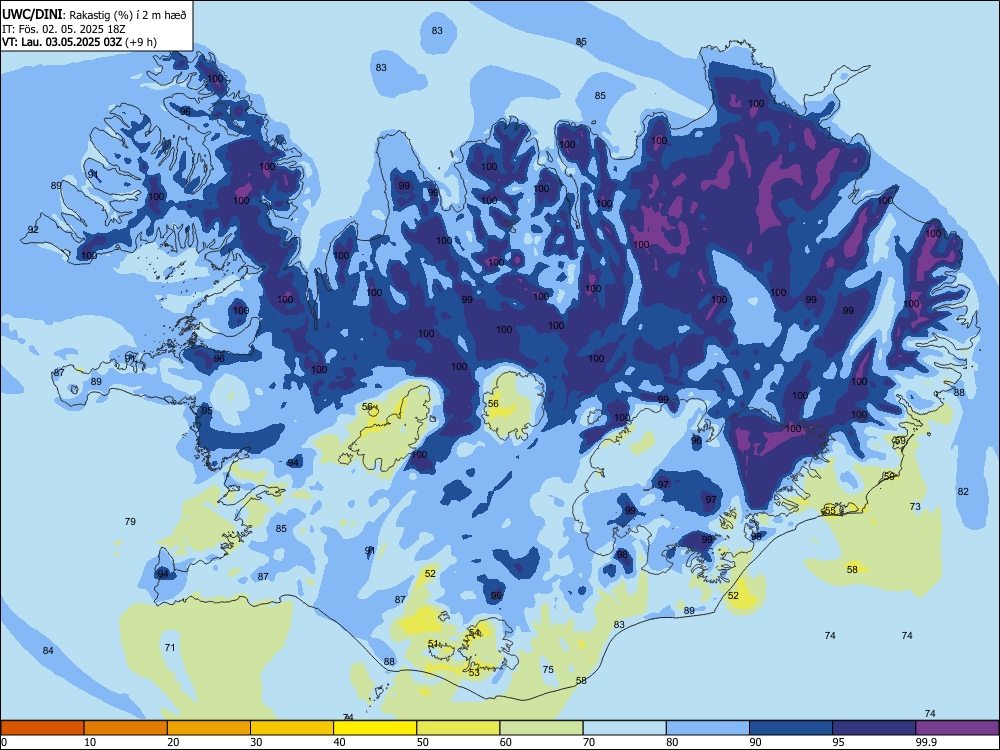Click the humidity value "75" near the south coast
The image size is (1000, 750).
(548, 670)
